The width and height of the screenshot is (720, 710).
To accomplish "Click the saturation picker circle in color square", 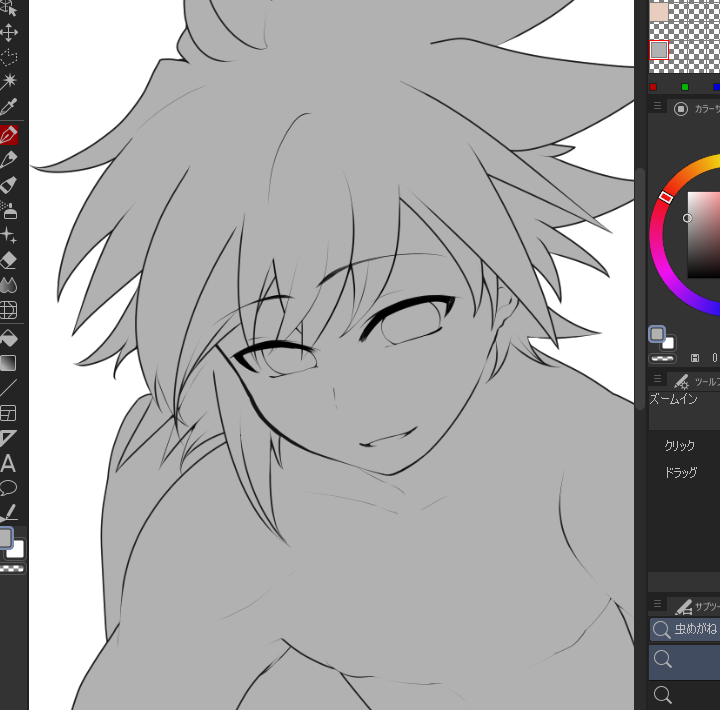I will click(x=687, y=218).
